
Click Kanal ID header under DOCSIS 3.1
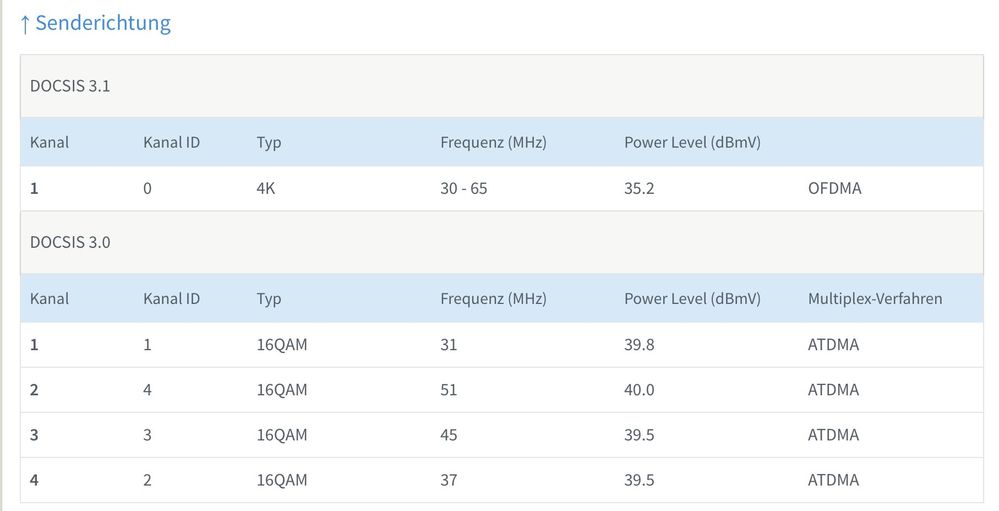coord(172,142)
